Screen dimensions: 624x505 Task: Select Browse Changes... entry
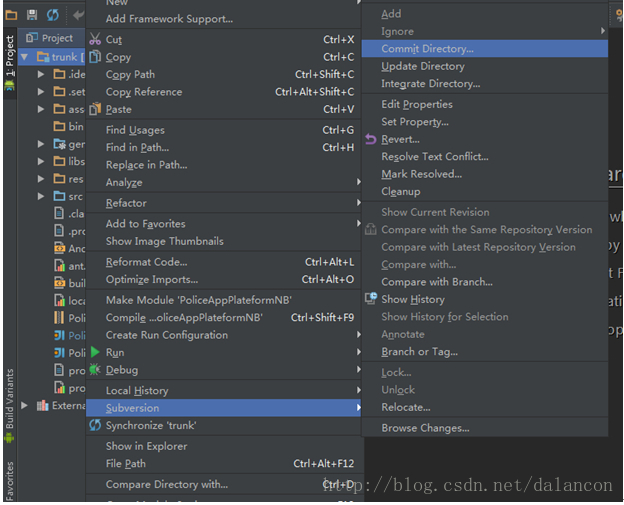pos(485,428)
